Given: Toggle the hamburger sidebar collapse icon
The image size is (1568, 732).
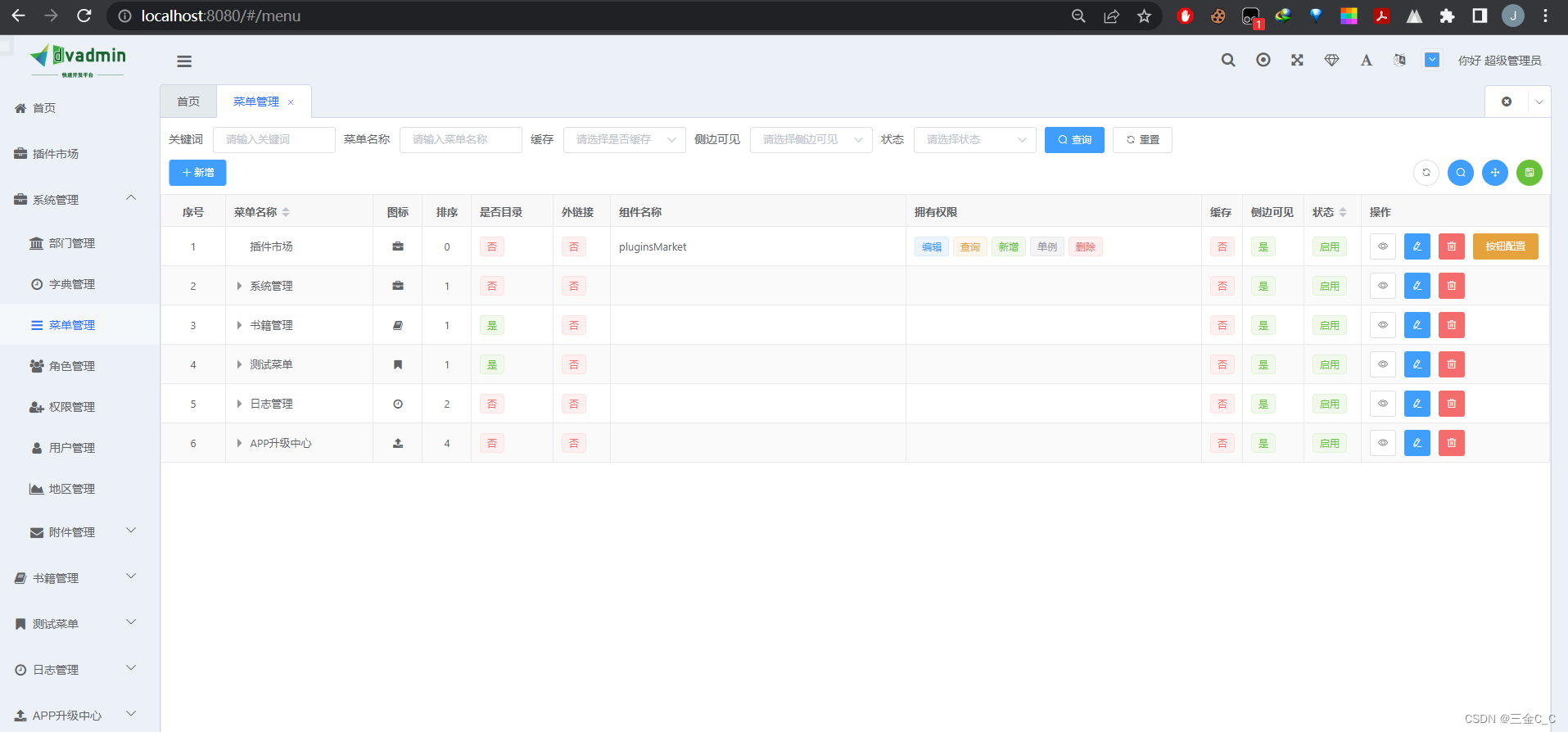Looking at the screenshot, I should point(184,61).
